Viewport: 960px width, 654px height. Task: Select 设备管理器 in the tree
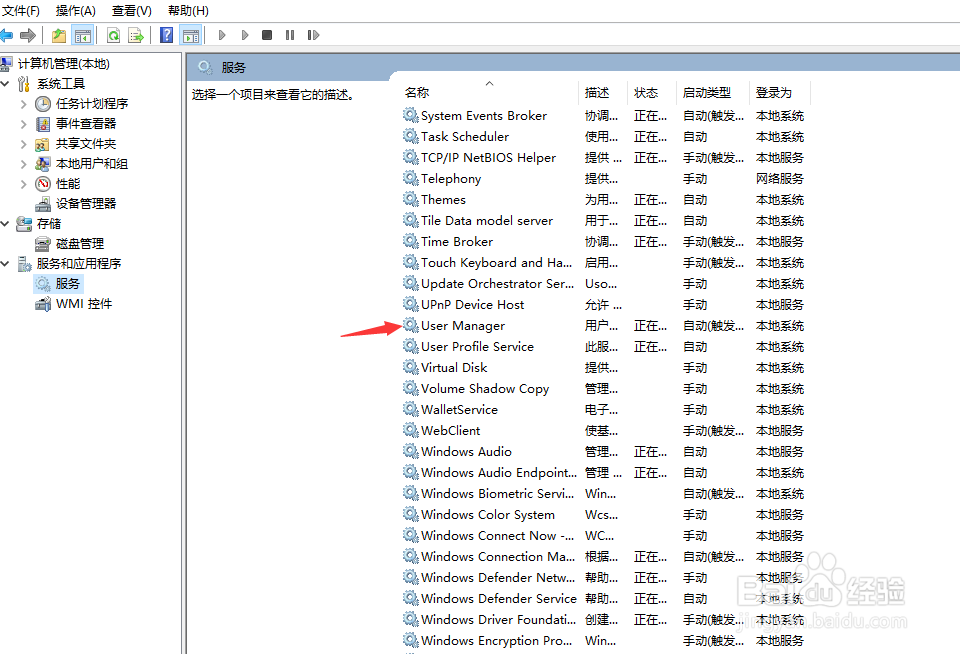(86, 204)
